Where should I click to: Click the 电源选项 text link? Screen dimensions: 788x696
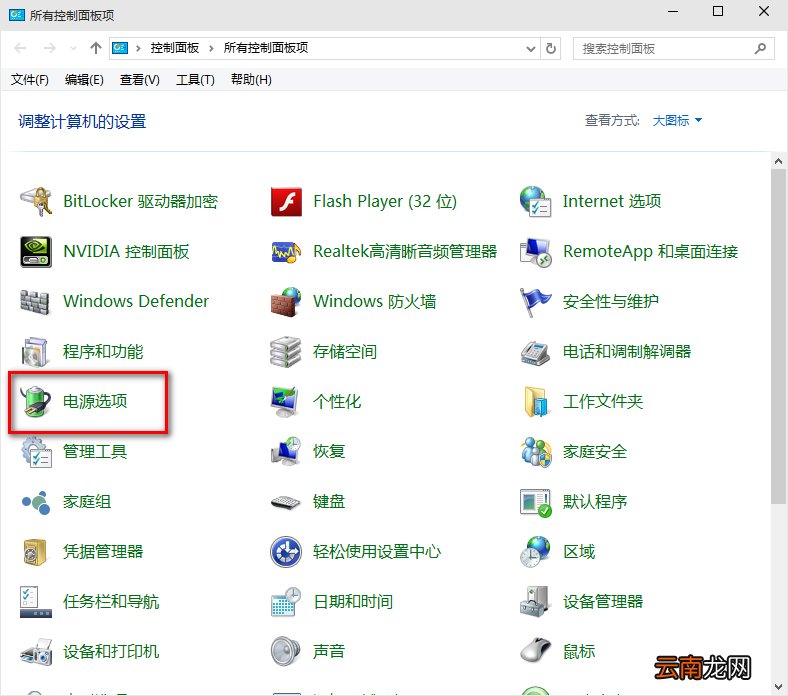click(95, 402)
